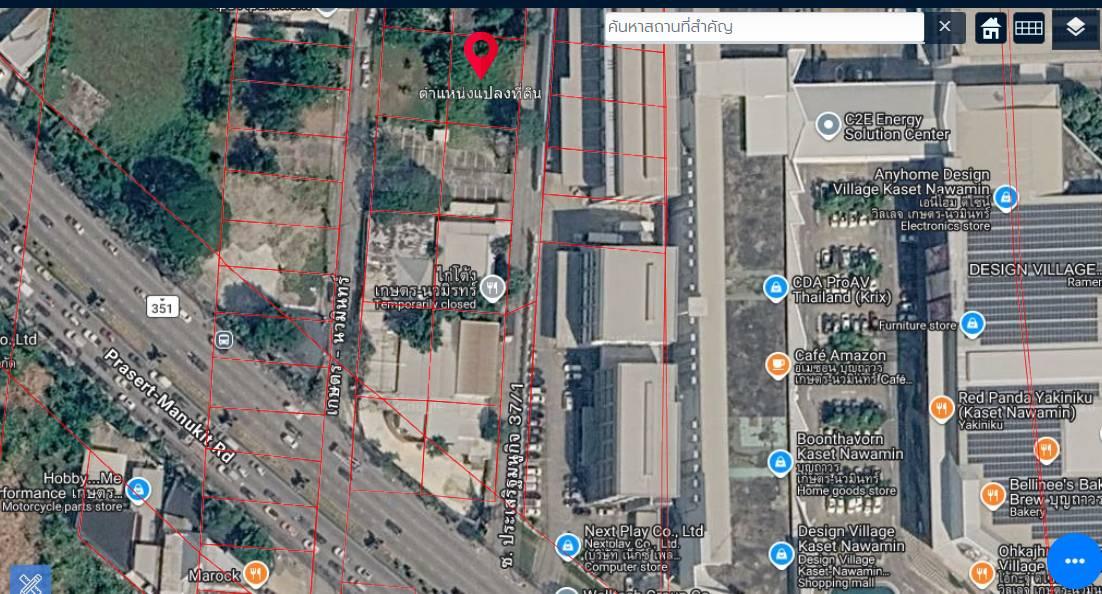1102x594 pixels.
Task: Click the Hobby Me Performance shop pin
Action: point(139,489)
